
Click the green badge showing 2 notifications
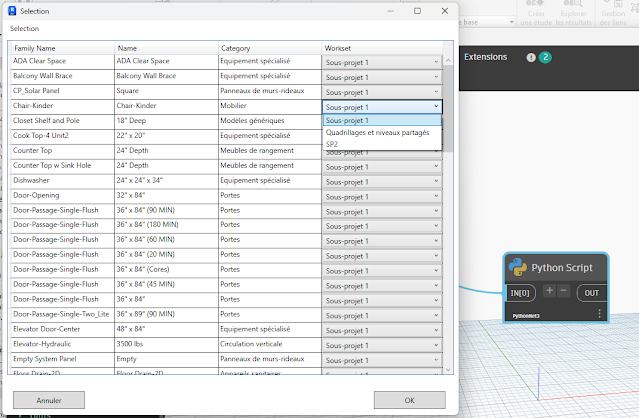coord(545,57)
